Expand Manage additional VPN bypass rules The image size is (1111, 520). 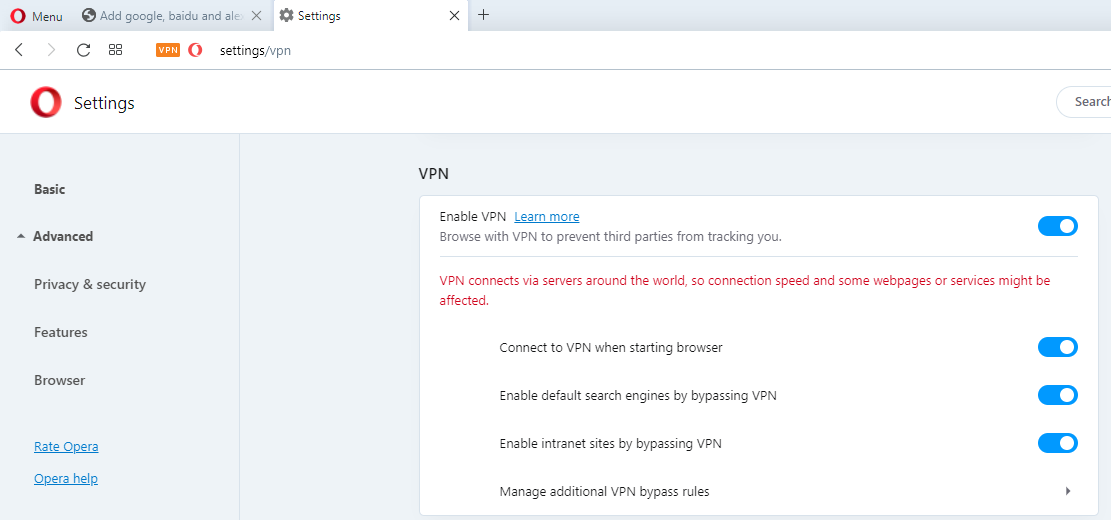pyautogui.click(x=1067, y=491)
